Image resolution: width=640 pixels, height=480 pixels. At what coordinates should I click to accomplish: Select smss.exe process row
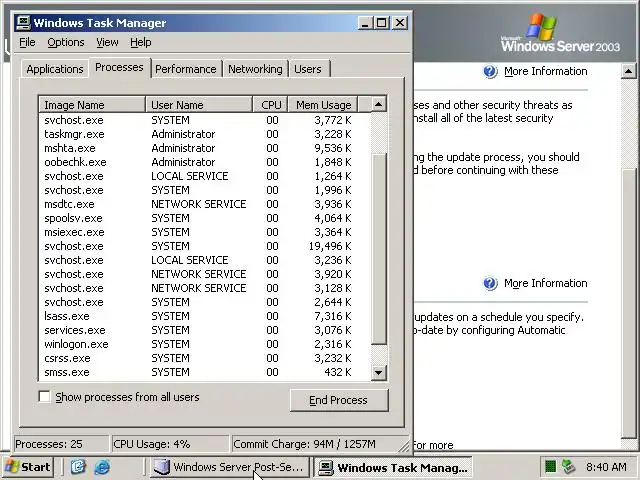205,372
